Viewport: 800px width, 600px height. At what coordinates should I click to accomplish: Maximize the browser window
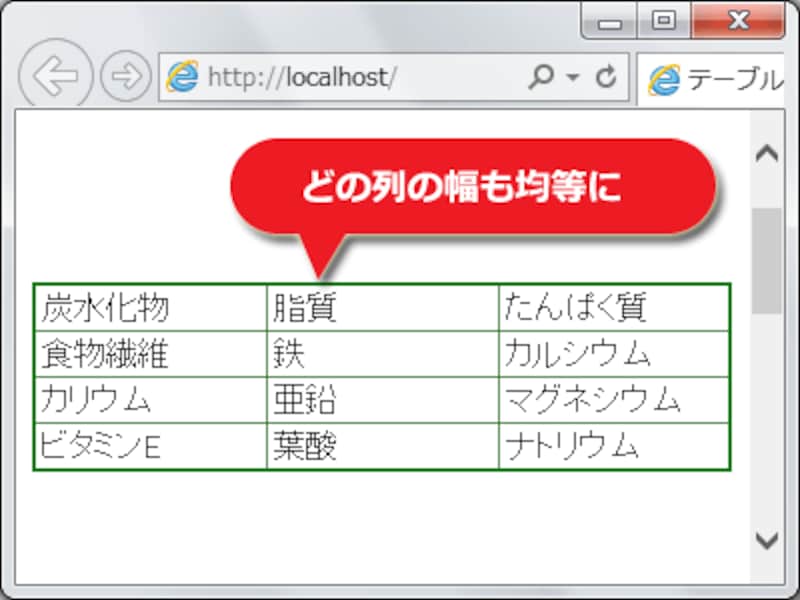664,21
